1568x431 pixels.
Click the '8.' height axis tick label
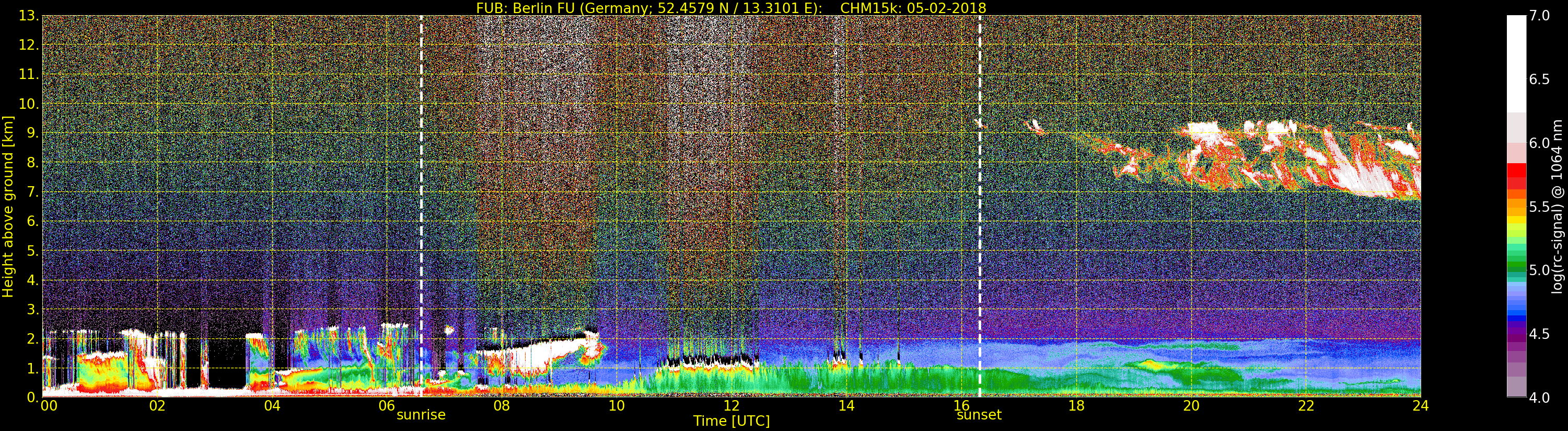coord(32,163)
